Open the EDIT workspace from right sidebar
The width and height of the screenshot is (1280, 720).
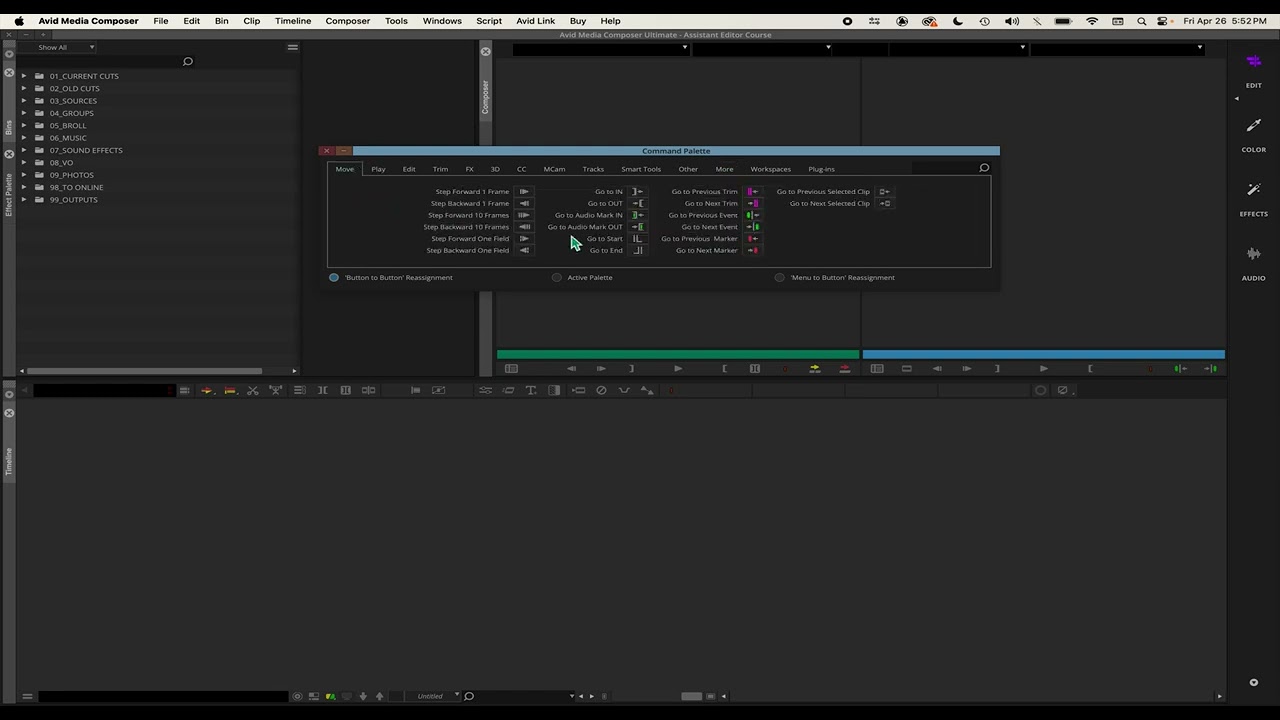coord(1253,71)
